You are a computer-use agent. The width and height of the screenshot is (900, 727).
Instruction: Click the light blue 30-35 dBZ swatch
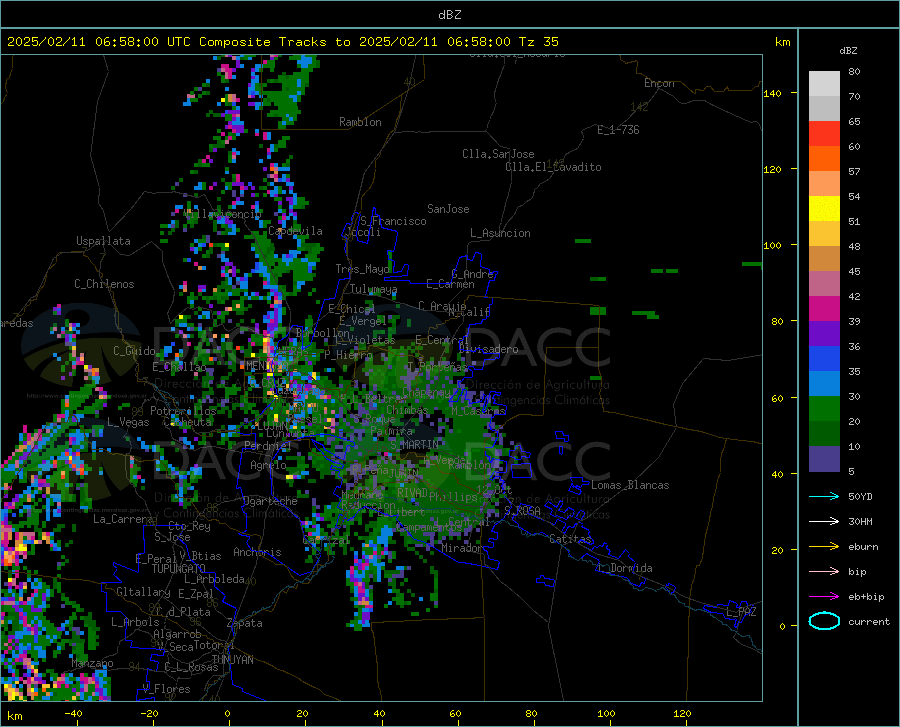(x=824, y=384)
